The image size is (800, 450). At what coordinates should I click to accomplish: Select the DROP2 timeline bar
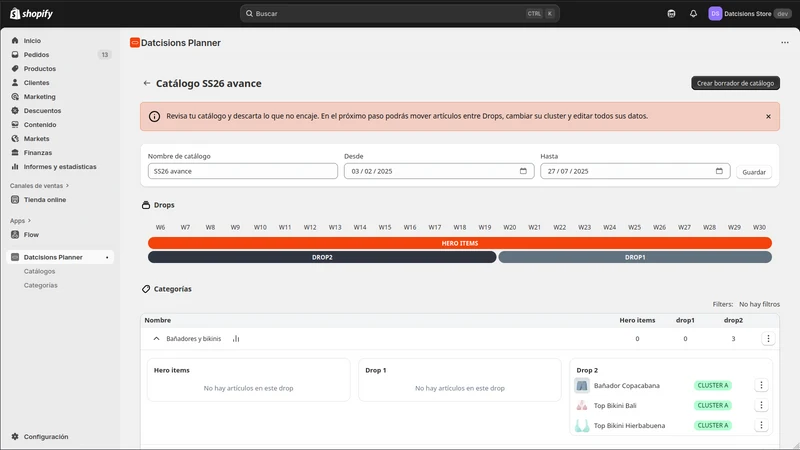pyautogui.click(x=322, y=257)
